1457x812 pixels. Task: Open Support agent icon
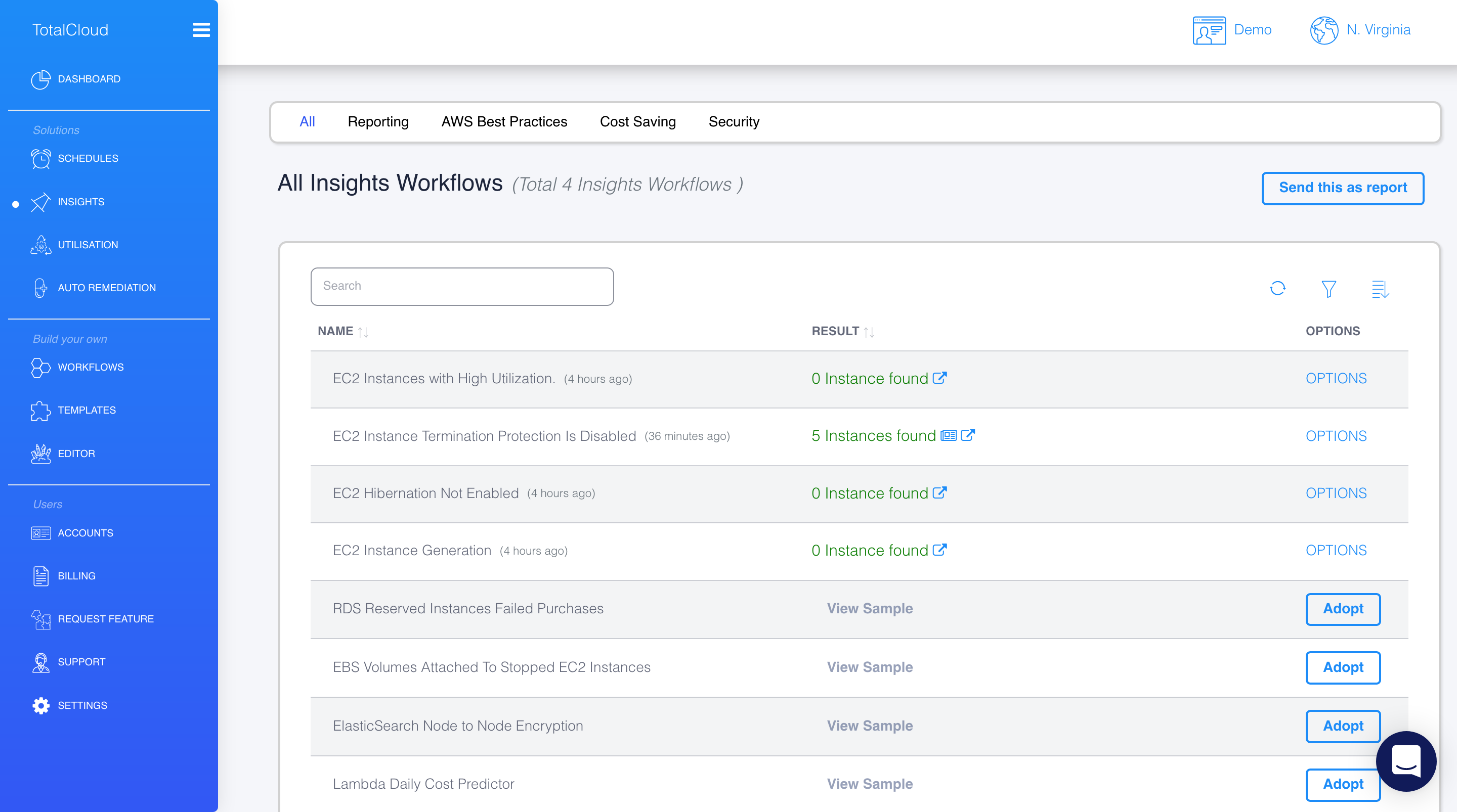click(40, 662)
